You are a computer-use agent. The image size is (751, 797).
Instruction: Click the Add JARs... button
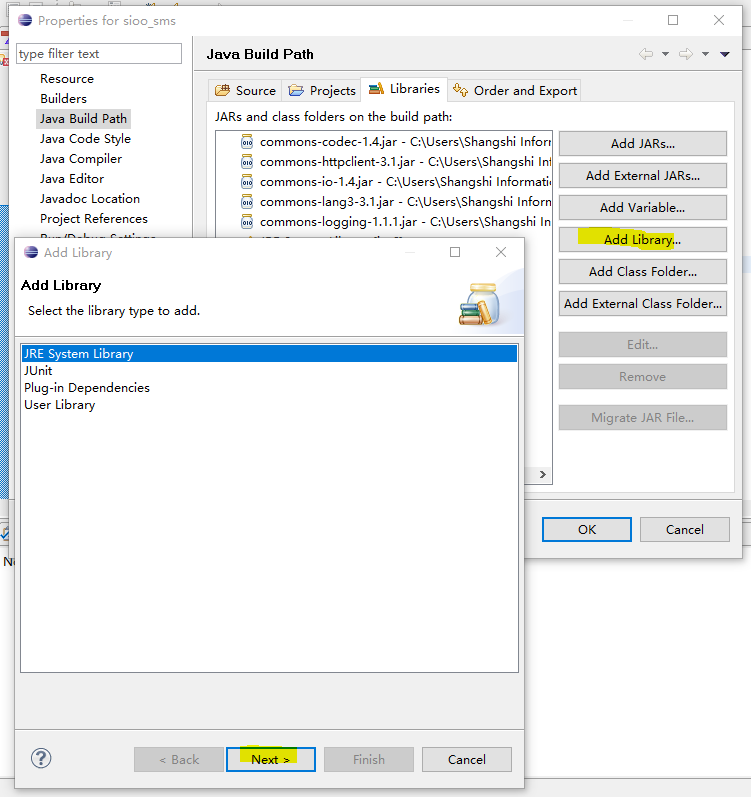click(x=643, y=143)
